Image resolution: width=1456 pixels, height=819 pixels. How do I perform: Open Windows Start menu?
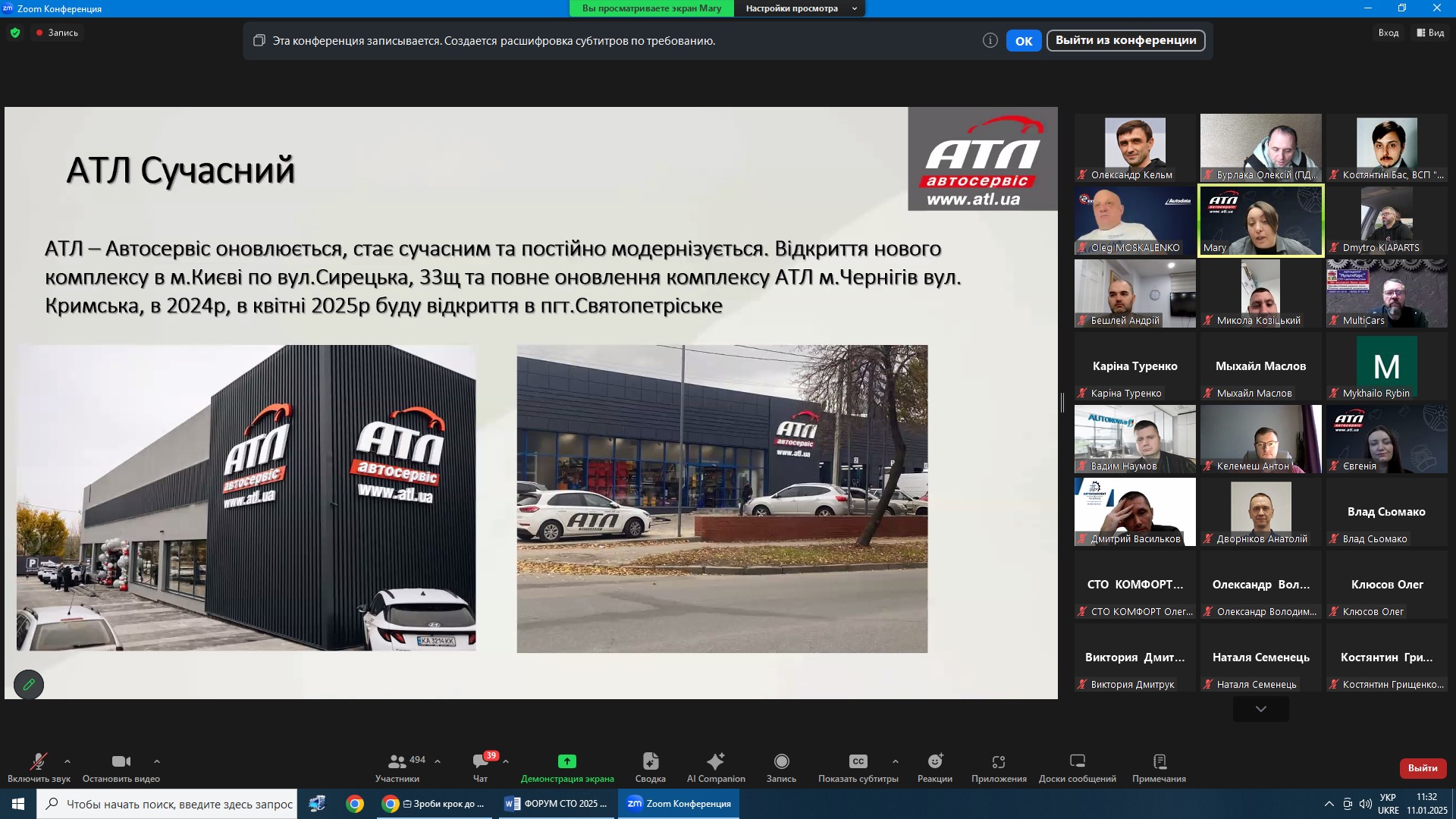pos(18,804)
